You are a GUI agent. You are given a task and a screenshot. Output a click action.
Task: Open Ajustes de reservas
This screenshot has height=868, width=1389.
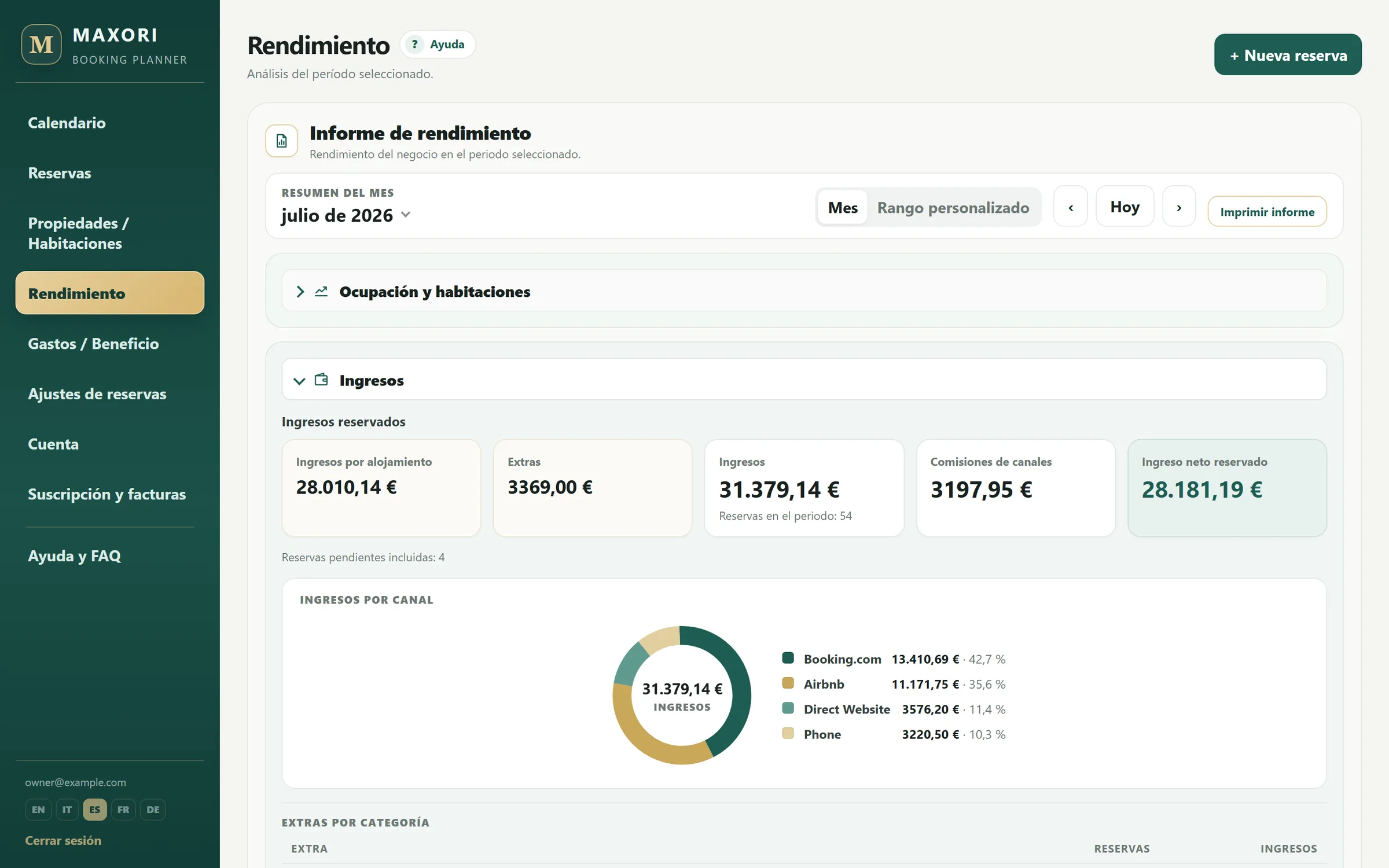pos(110,394)
